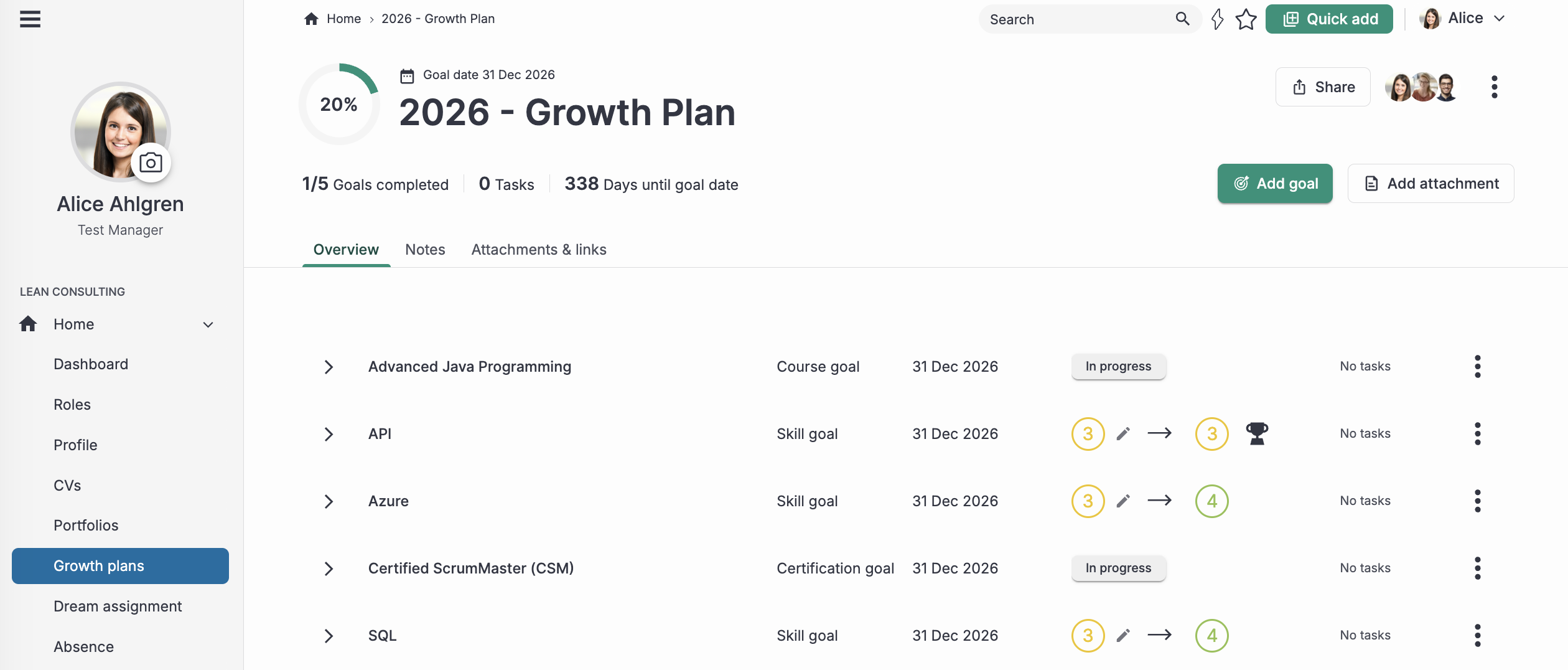Open the Quick add panel
The image size is (1568, 670).
(1329, 19)
